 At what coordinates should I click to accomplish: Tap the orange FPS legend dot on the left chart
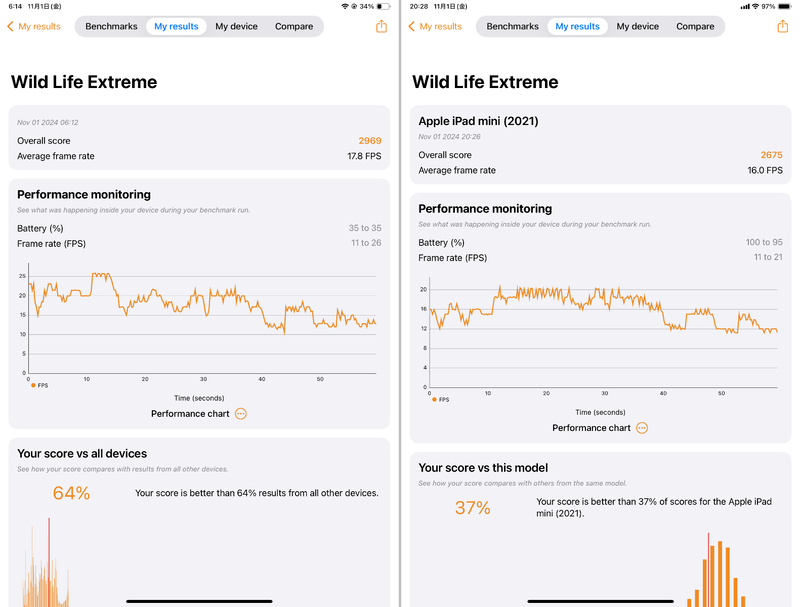pyautogui.click(x=33, y=385)
